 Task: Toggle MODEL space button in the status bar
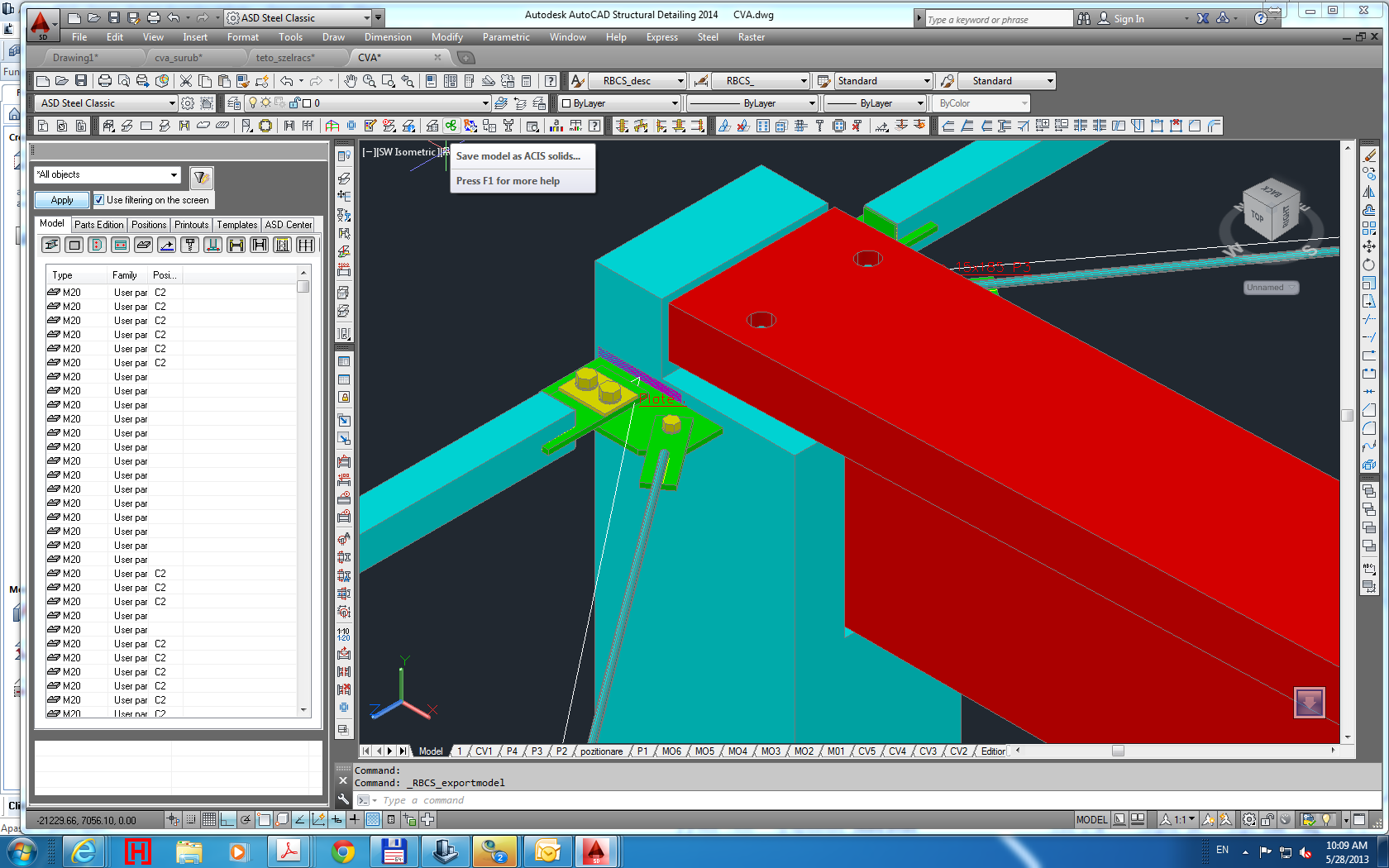[1091, 819]
